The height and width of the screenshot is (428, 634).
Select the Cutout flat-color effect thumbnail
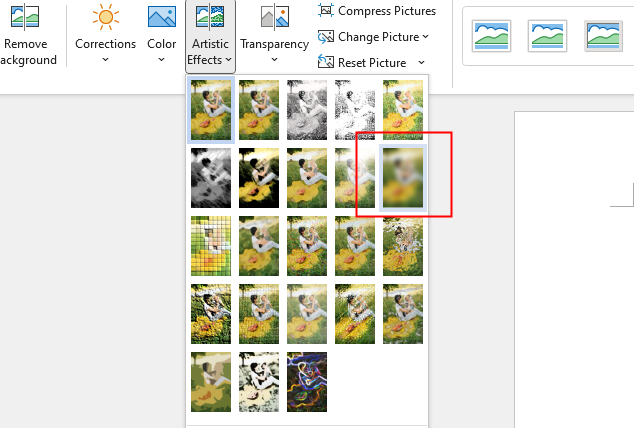click(x=211, y=382)
